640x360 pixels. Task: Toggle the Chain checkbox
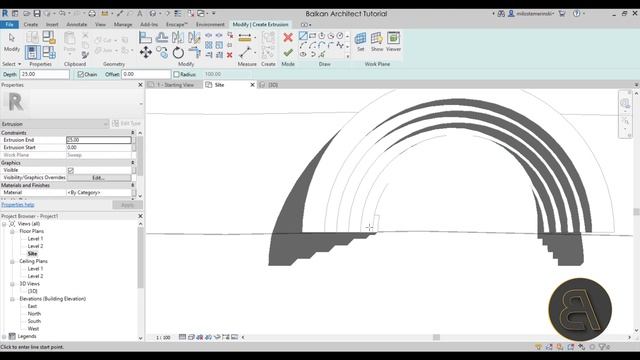point(80,74)
